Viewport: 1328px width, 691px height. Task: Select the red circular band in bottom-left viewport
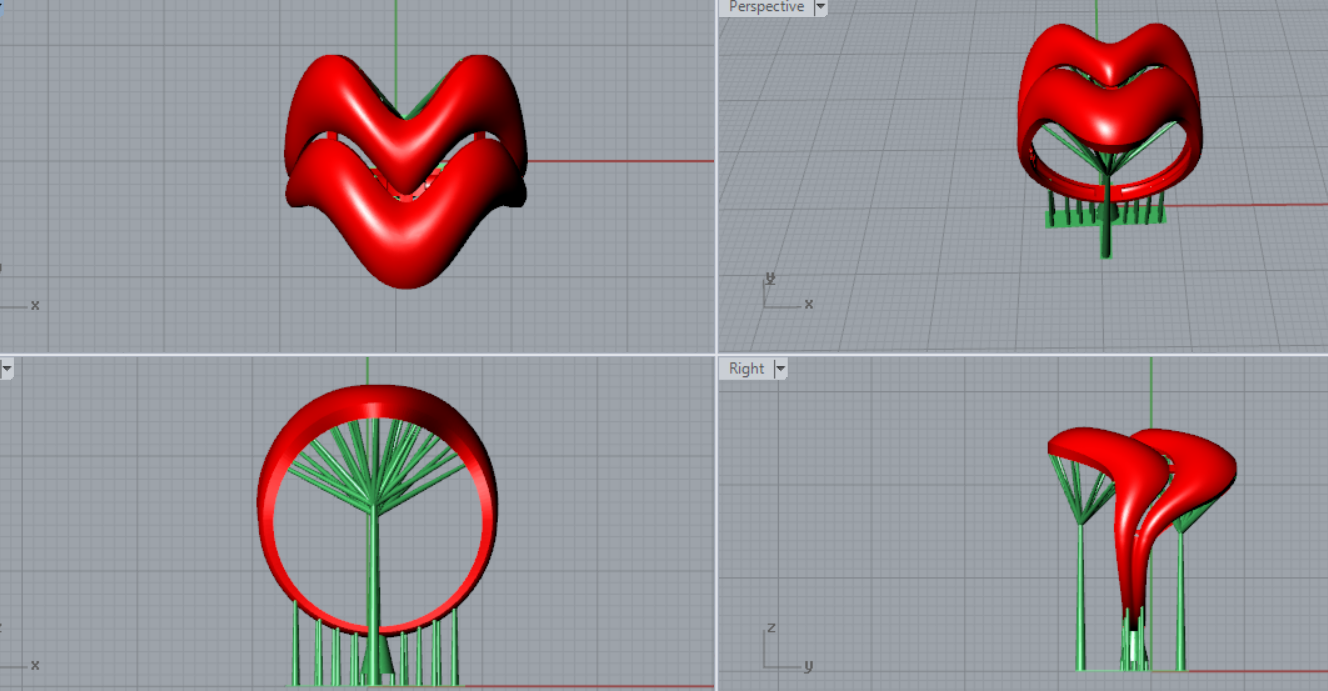(273, 520)
